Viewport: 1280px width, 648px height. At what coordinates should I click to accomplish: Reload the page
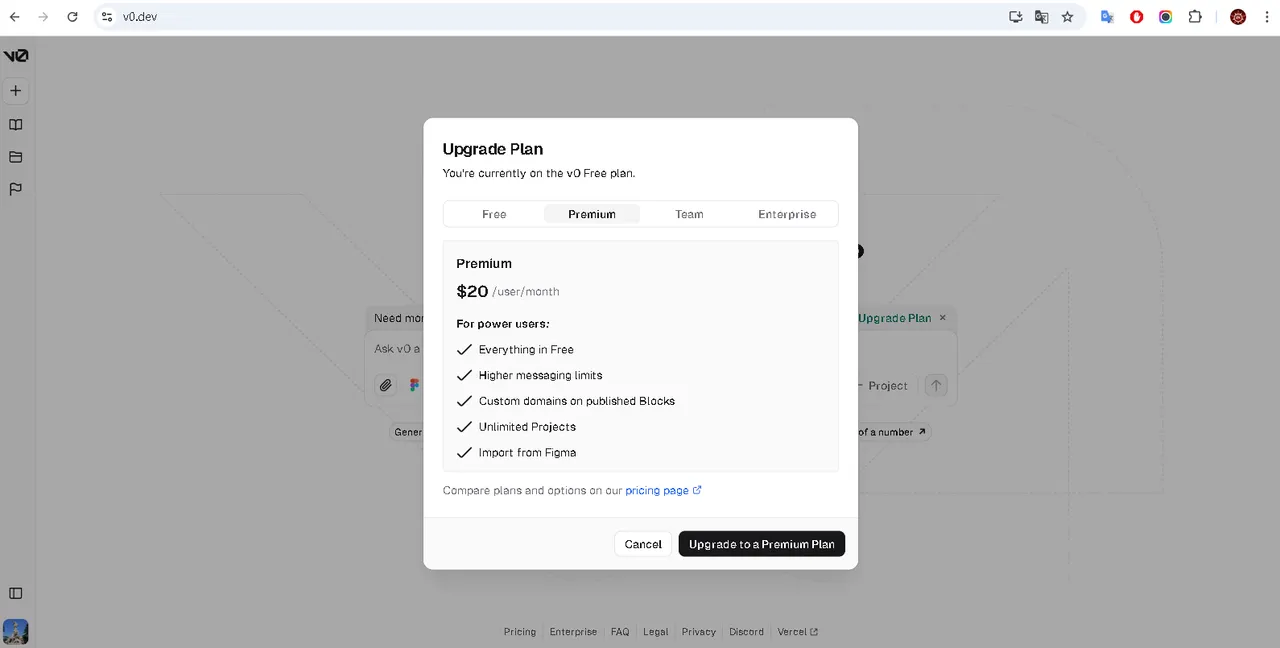72,17
